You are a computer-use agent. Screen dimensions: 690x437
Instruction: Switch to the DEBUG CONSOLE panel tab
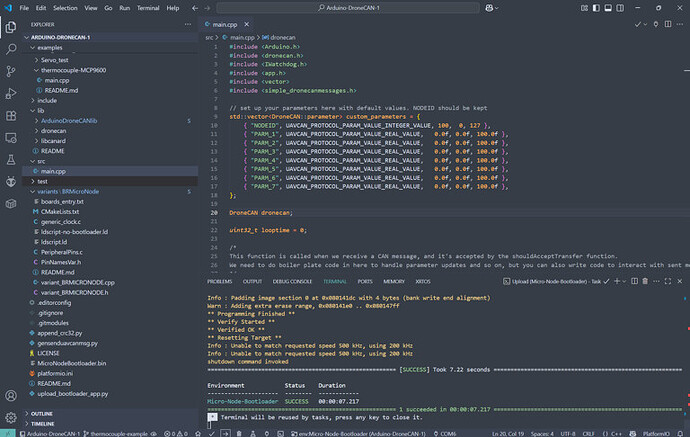pos(292,281)
